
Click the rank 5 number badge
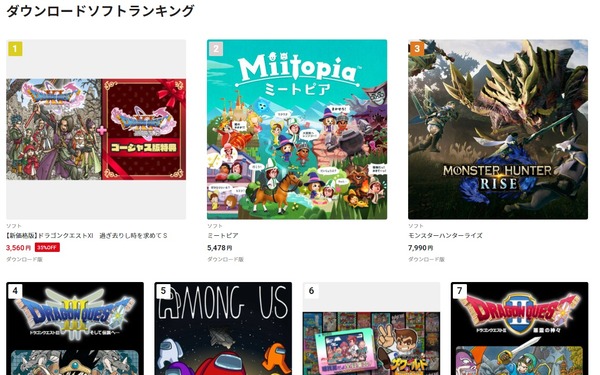163,291
